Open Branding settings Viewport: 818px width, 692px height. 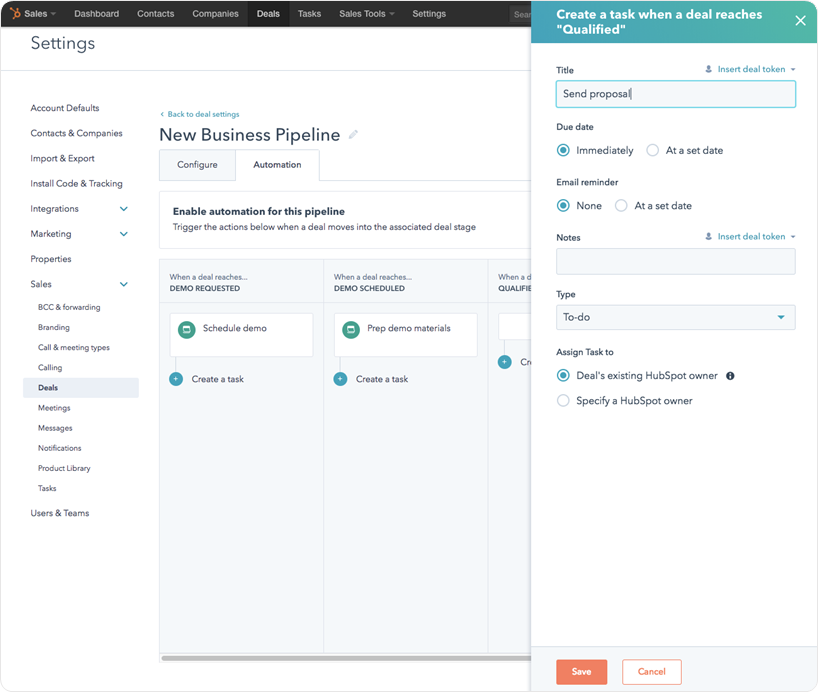[54, 327]
